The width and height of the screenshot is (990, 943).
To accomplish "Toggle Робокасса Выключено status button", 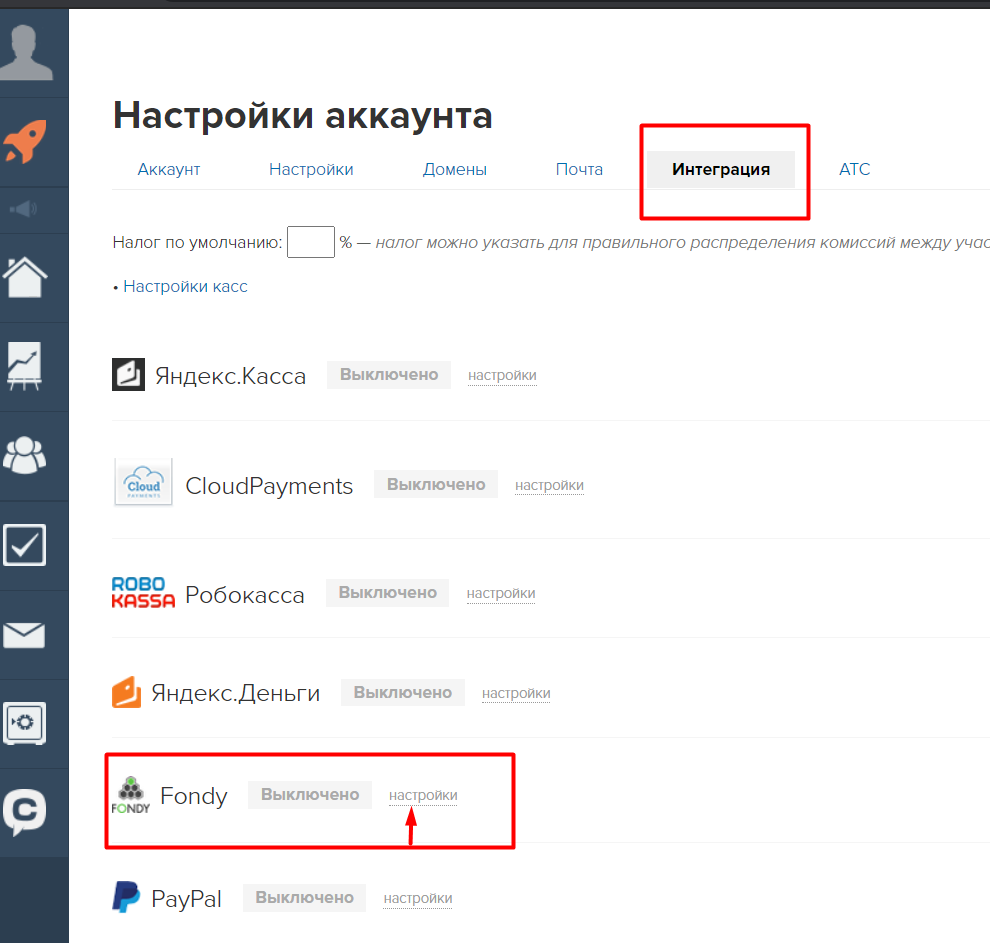I will tap(388, 593).
